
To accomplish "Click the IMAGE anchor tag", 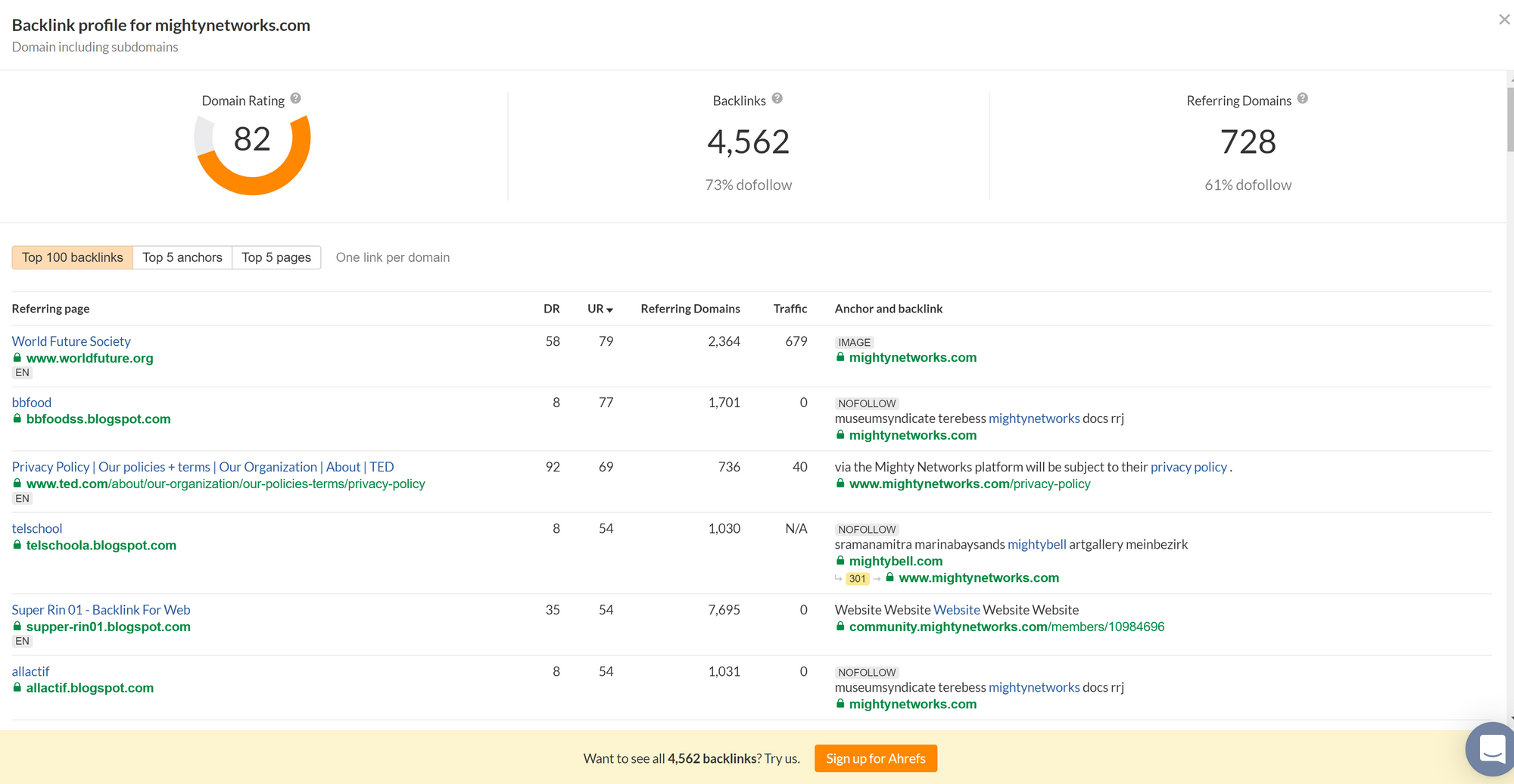I will (x=854, y=343).
